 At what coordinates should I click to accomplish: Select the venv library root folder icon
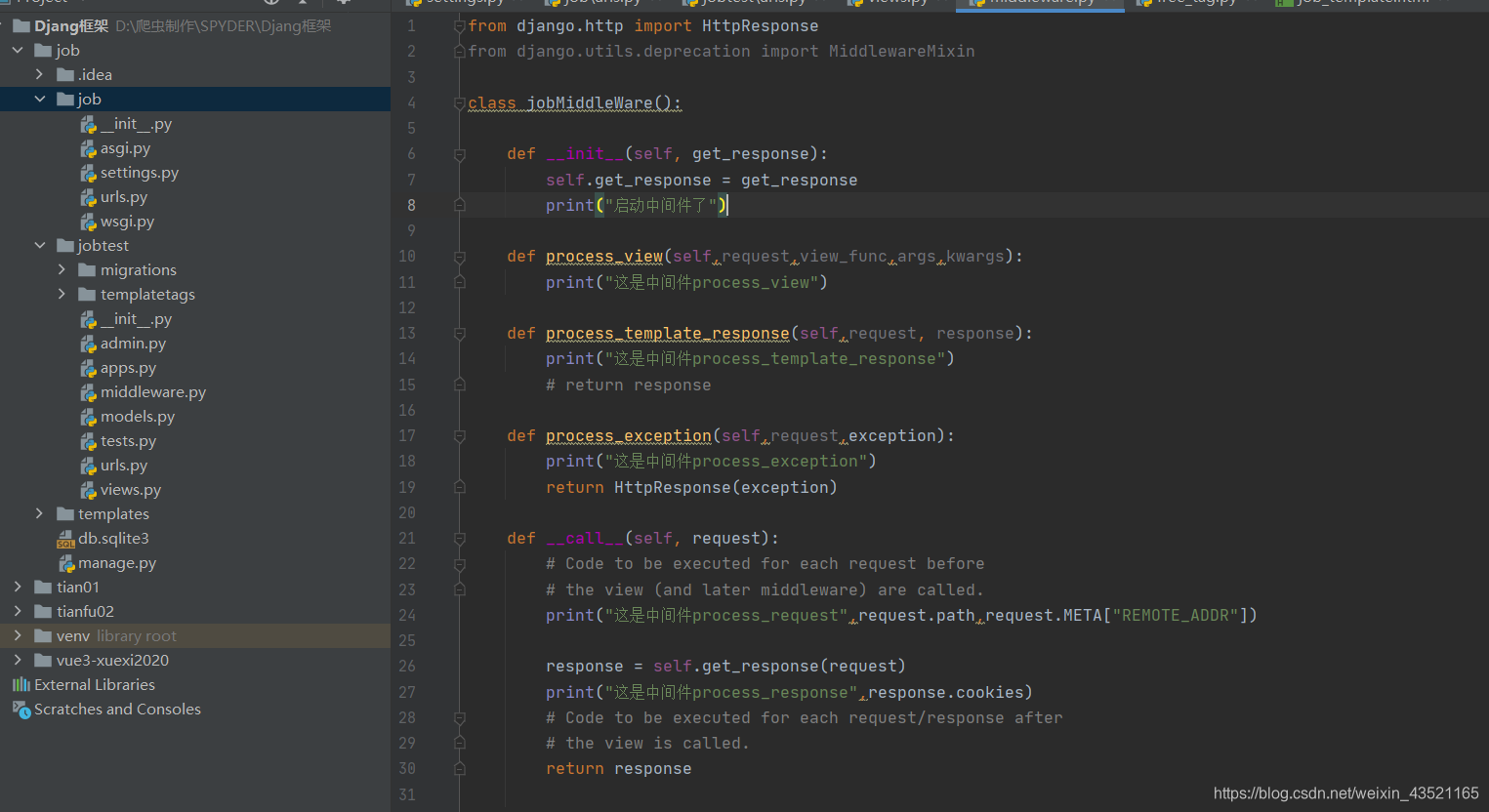43,635
